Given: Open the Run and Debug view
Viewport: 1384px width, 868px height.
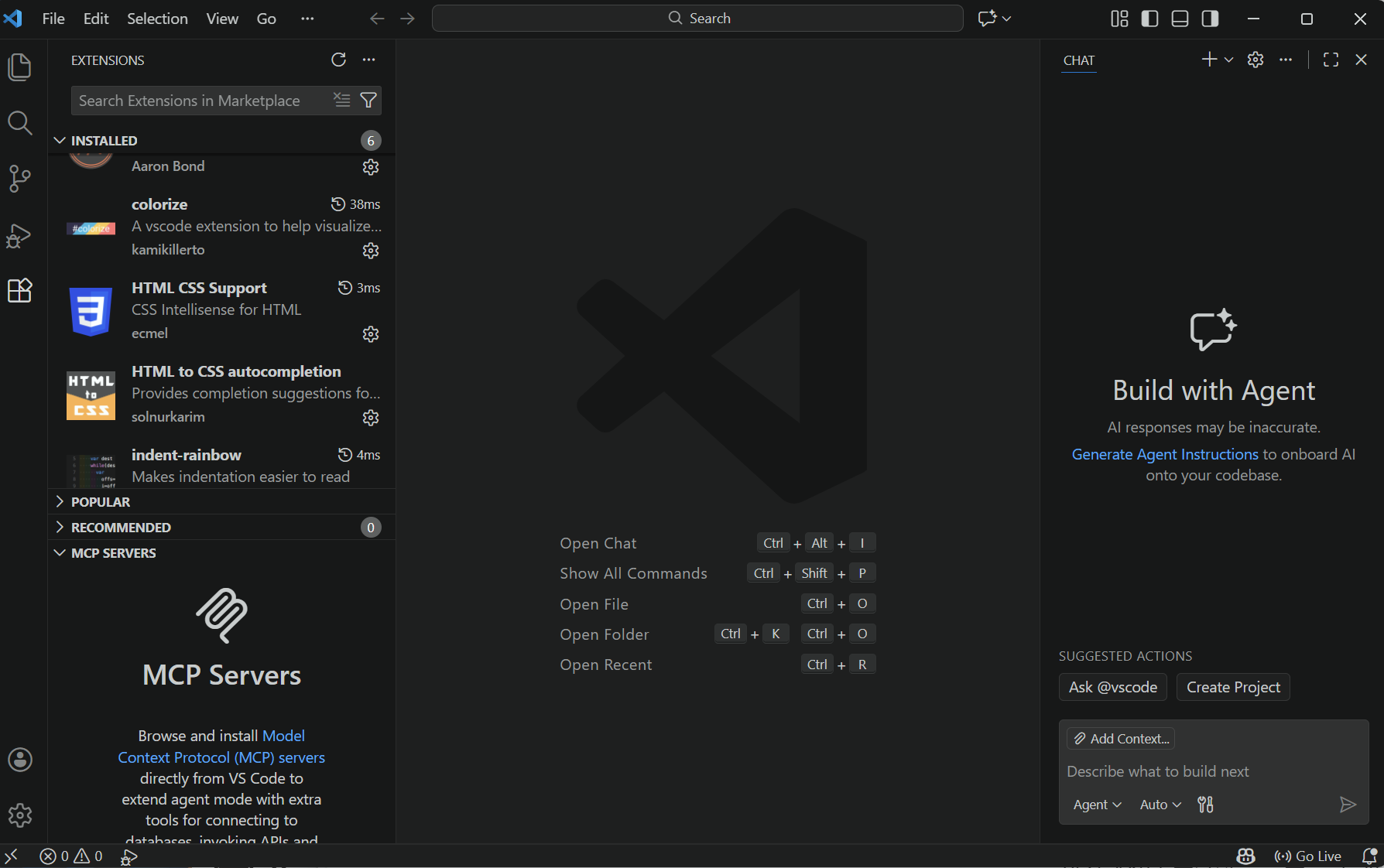Looking at the screenshot, I should pos(19,235).
